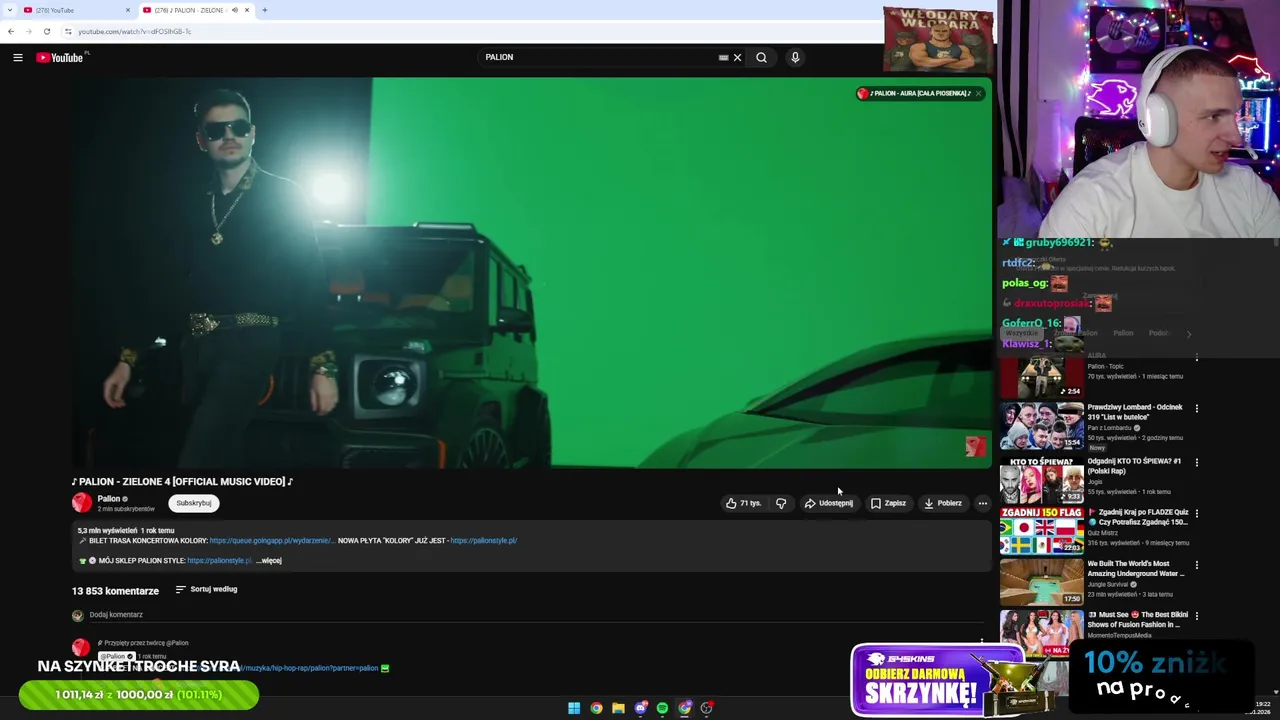This screenshot has width=1280, height=720.
Task: Click the magnifier search button
Action: click(x=761, y=57)
